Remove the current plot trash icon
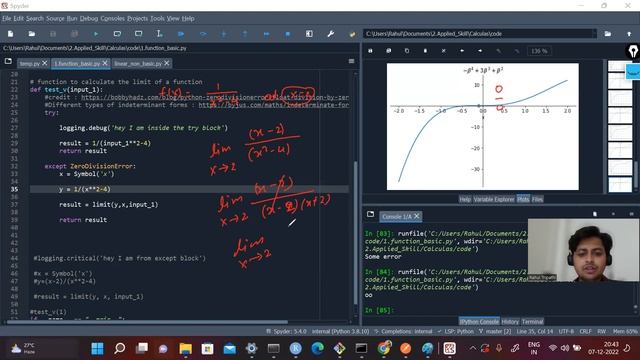Viewport: 640px width, 360px height. 425,51
